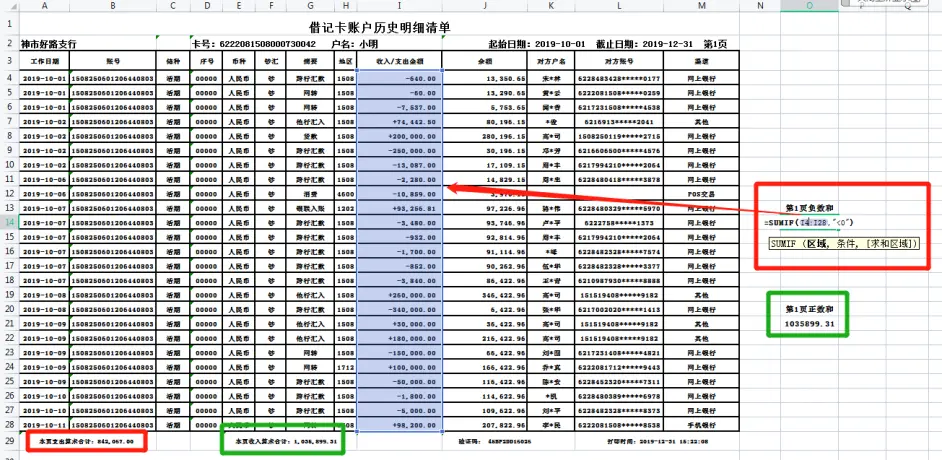The width and height of the screenshot is (942, 460).
Task: Click the balance cell 346,422.96
Action: 485,294
